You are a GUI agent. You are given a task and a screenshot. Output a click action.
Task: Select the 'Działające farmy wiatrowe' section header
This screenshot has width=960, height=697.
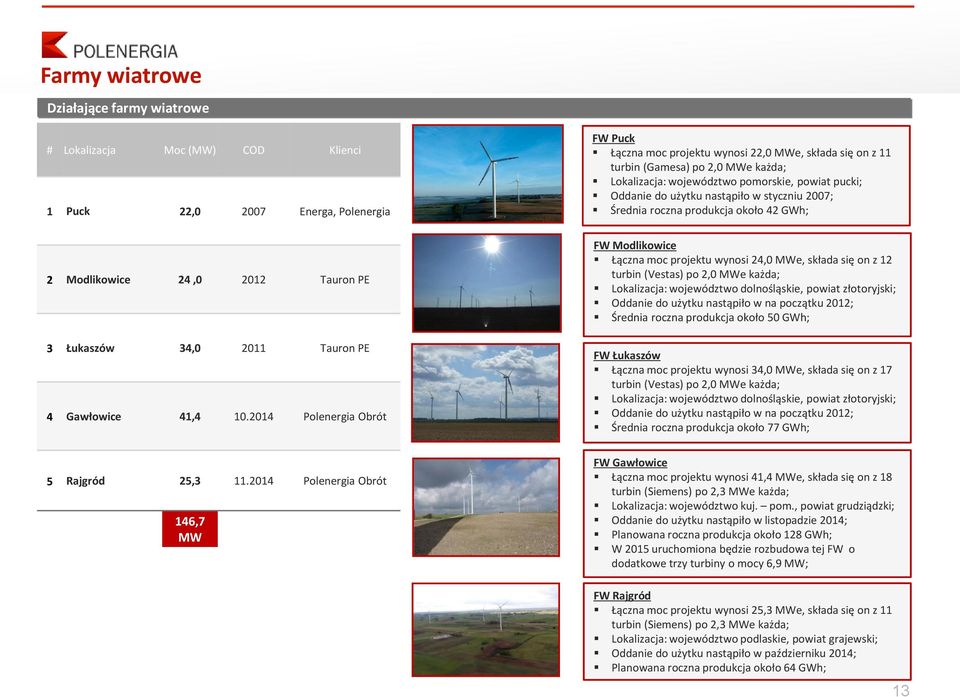pos(474,108)
